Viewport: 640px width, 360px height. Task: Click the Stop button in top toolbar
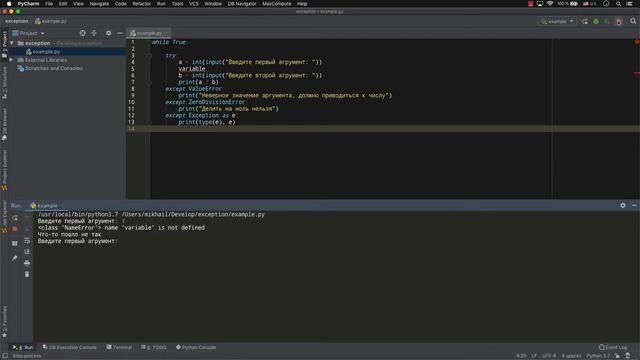pyautogui.click(x=619, y=21)
